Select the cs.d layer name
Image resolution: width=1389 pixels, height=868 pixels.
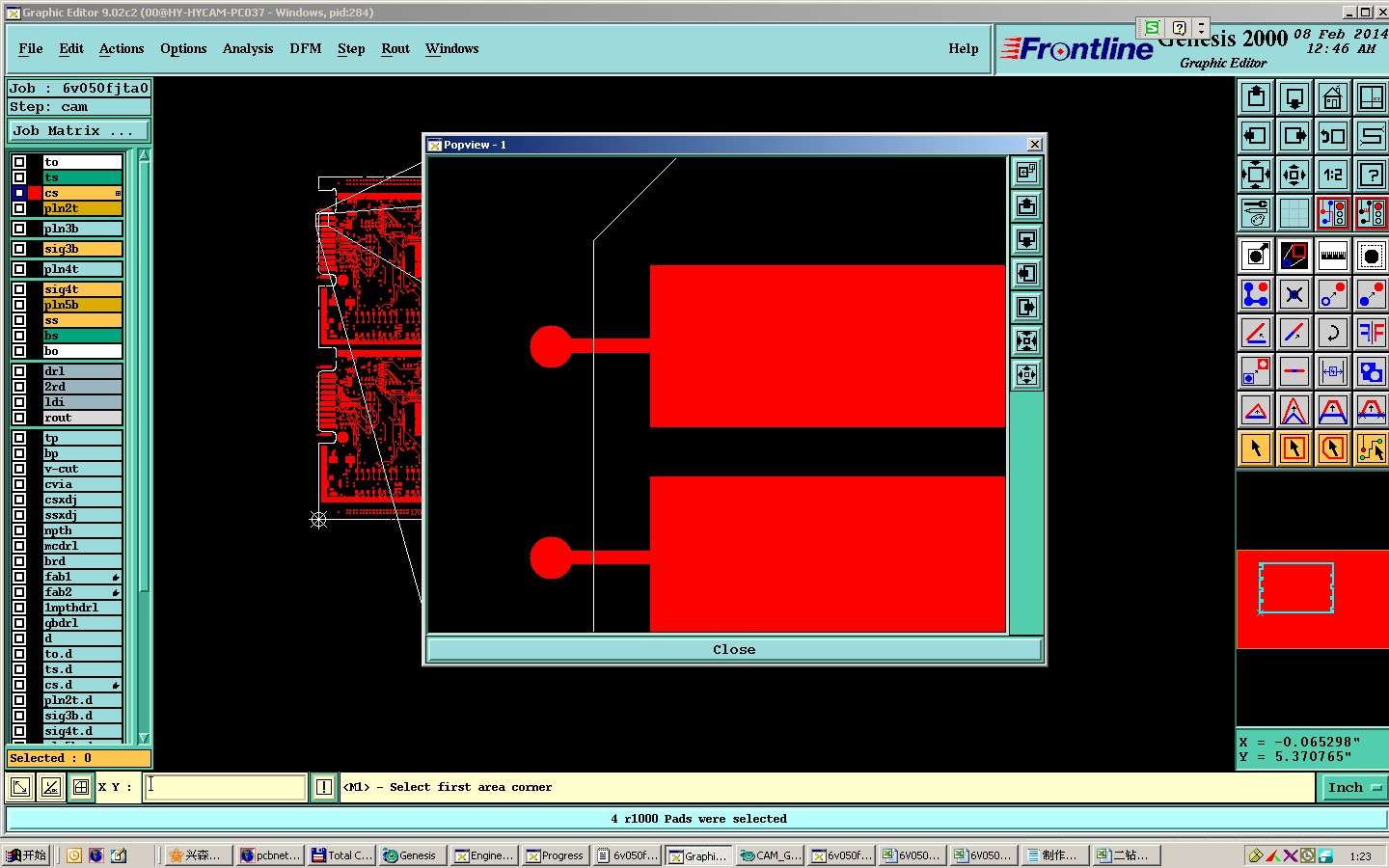82,685
